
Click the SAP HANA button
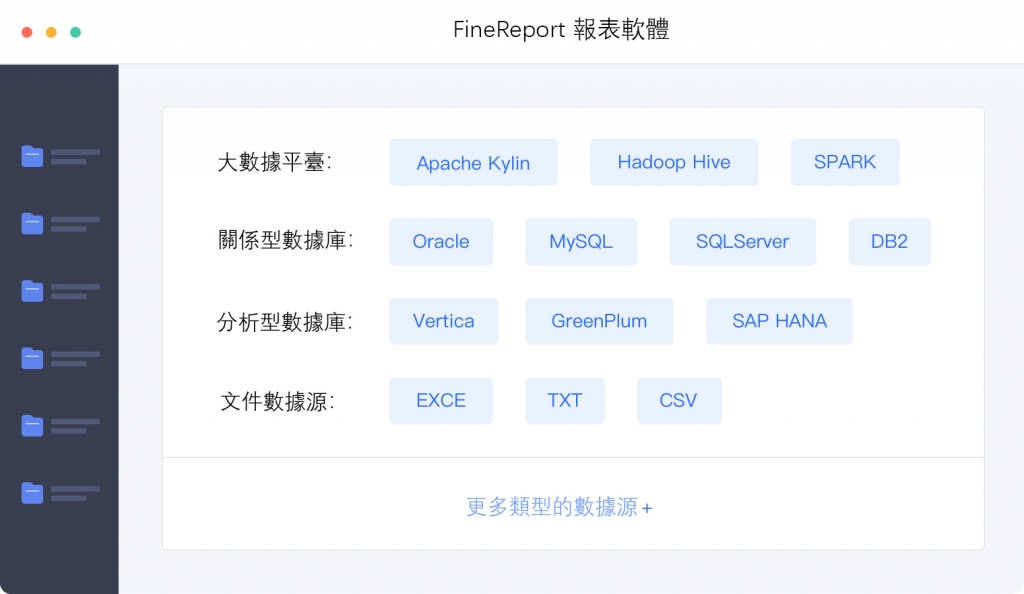click(x=779, y=321)
